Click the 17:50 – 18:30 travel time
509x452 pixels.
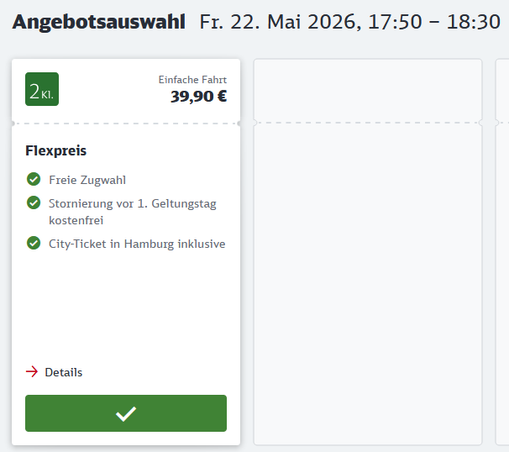pyautogui.click(x=434, y=22)
